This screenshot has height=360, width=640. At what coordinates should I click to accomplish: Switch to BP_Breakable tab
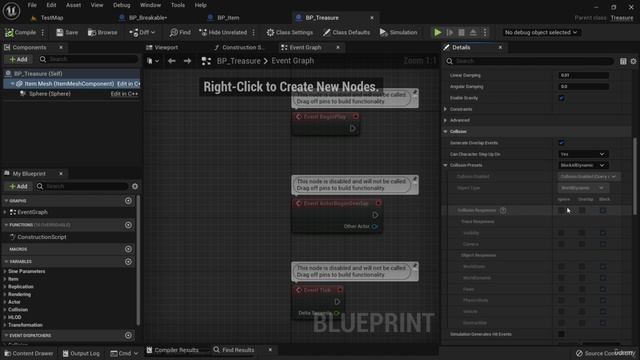147,18
